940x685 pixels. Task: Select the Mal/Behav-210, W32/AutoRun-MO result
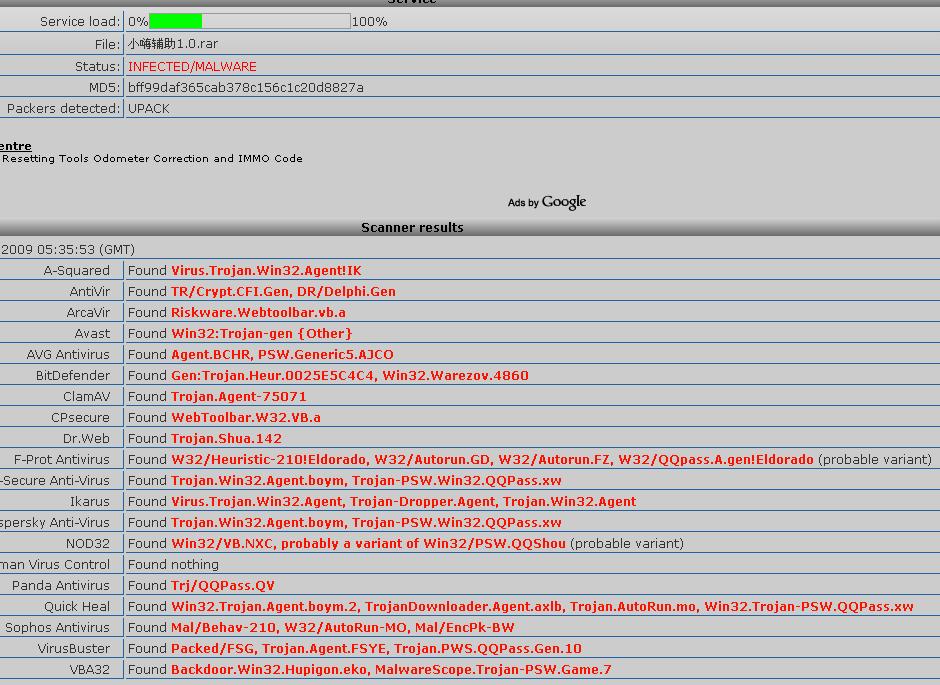pos(342,627)
